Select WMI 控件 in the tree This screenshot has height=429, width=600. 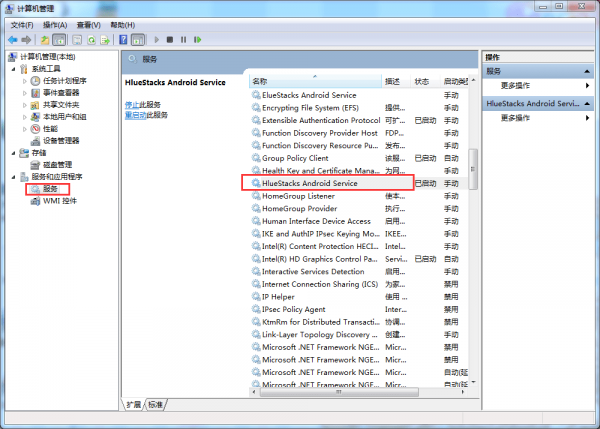[x=60, y=201]
